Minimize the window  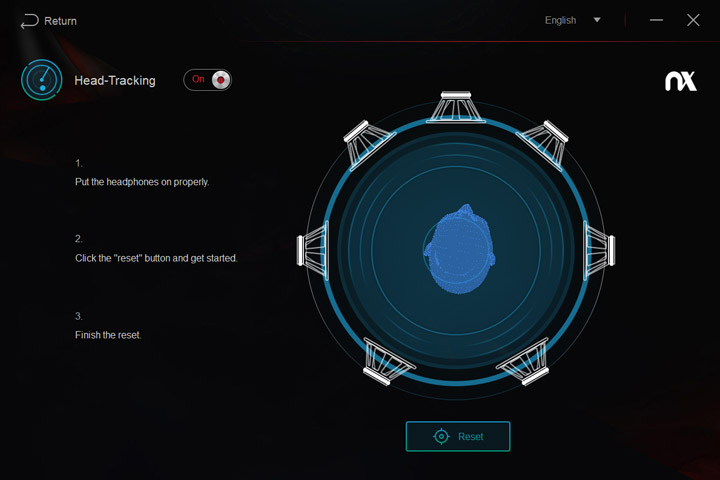656,20
